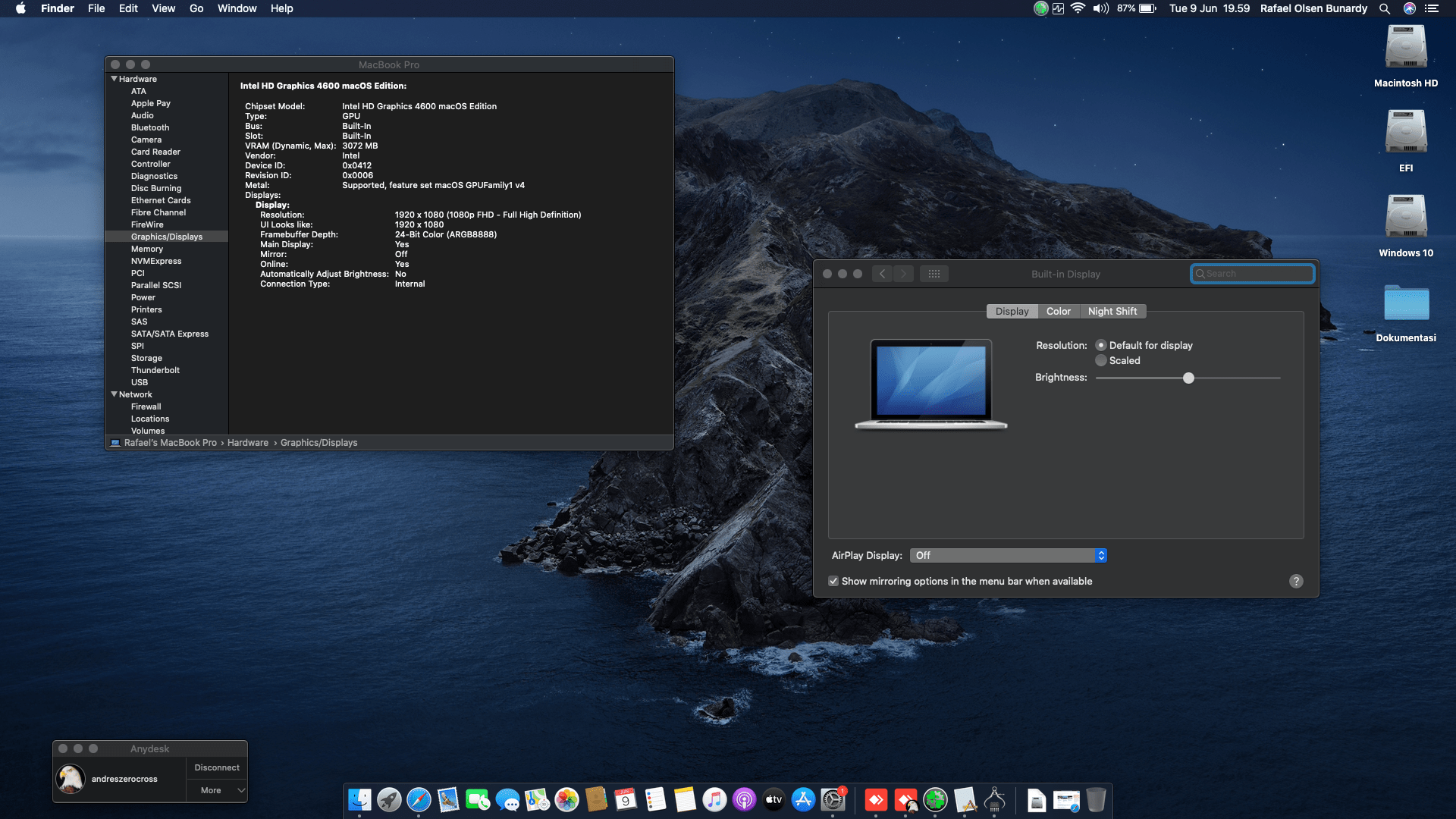This screenshot has width=1456, height=819.
Task: Open the Trash in the dock
Action: (1096, 799)
